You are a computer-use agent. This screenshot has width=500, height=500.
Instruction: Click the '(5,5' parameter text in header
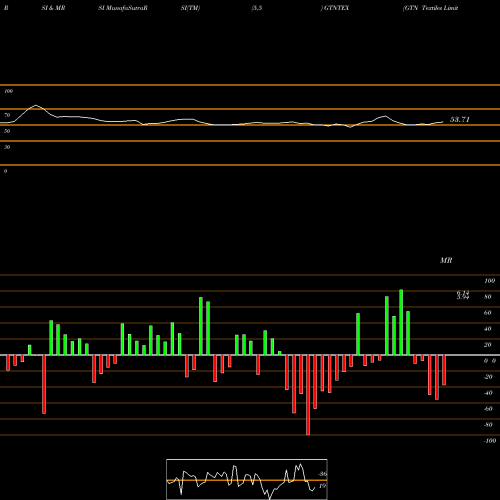(x=257, y=8)
